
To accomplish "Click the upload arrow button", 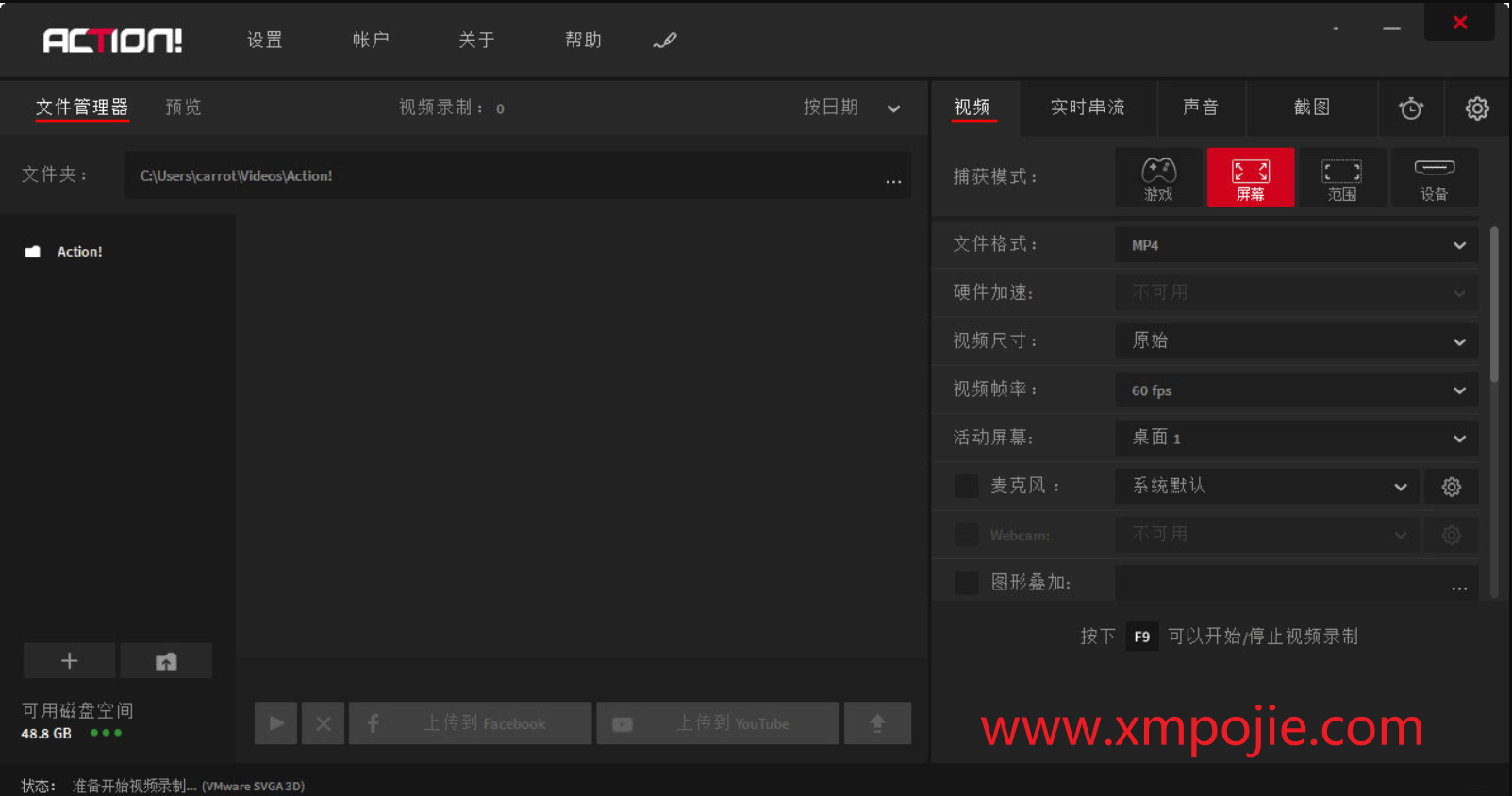I will tap(877, 723).
